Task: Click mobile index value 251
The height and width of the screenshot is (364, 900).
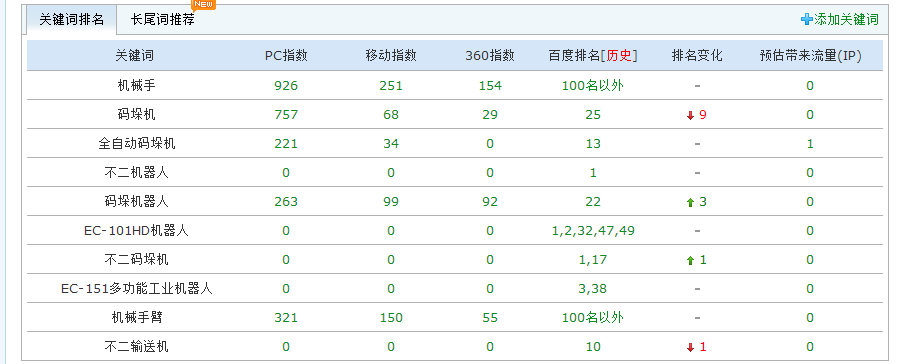Action: coord(391,86)
